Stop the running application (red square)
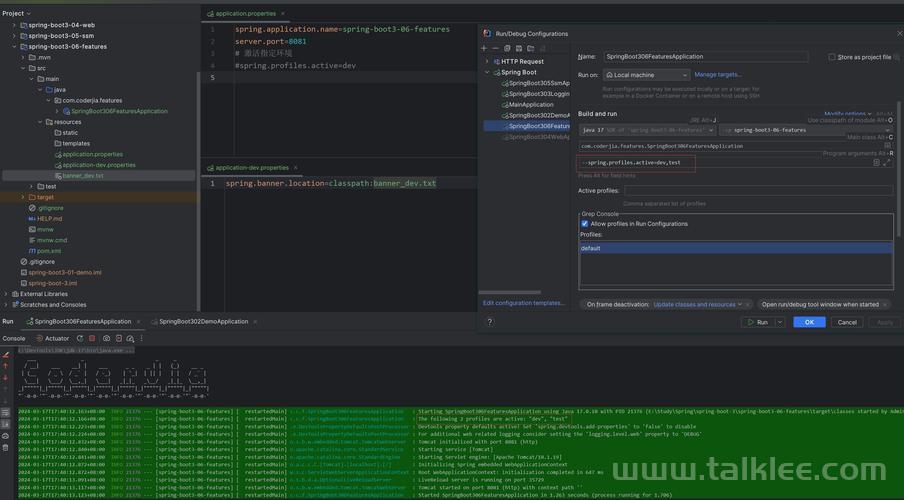The image size is (904, 500). coord(92,339)
